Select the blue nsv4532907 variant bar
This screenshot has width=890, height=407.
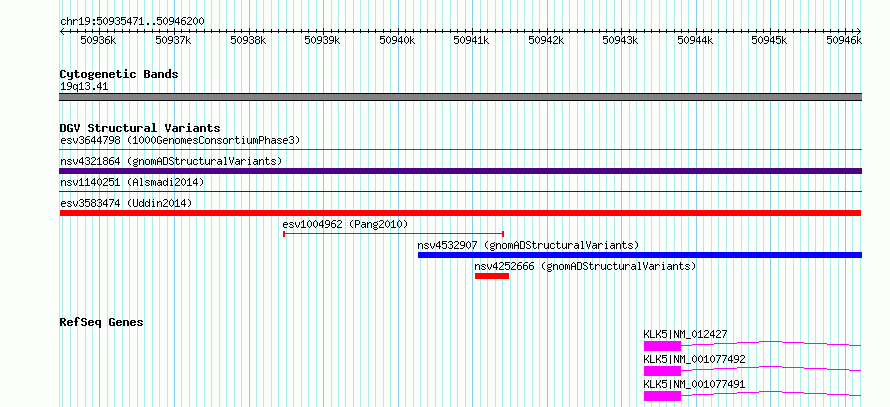tap(640, 255)
